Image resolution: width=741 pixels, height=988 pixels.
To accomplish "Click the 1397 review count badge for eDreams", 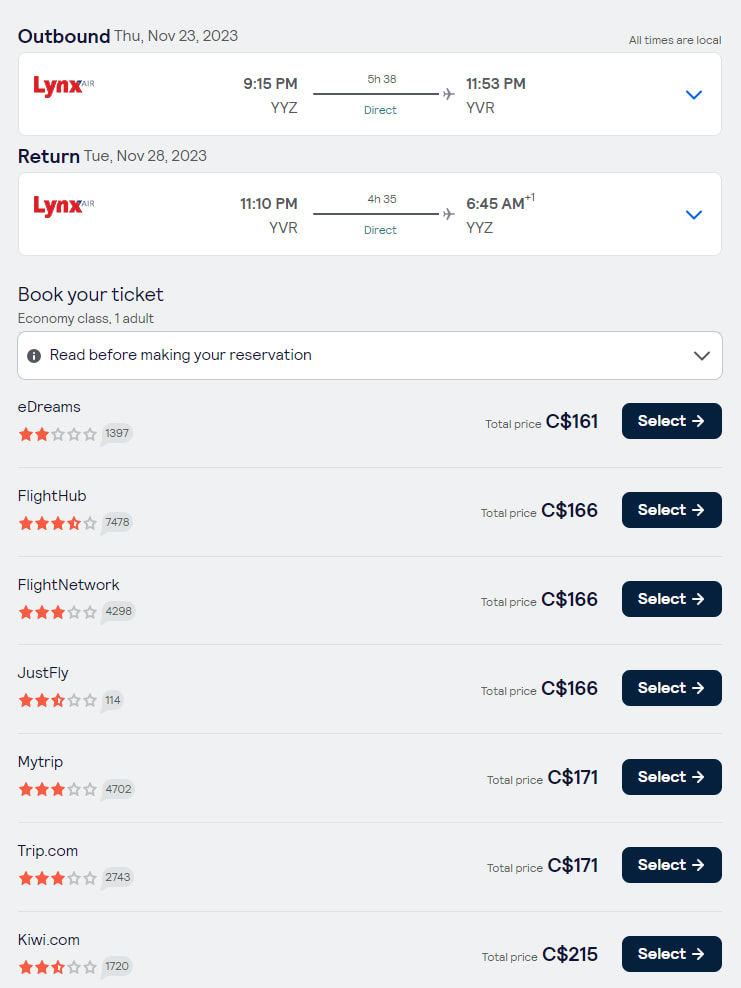I will pyautogui.click(x=116, y=434).
